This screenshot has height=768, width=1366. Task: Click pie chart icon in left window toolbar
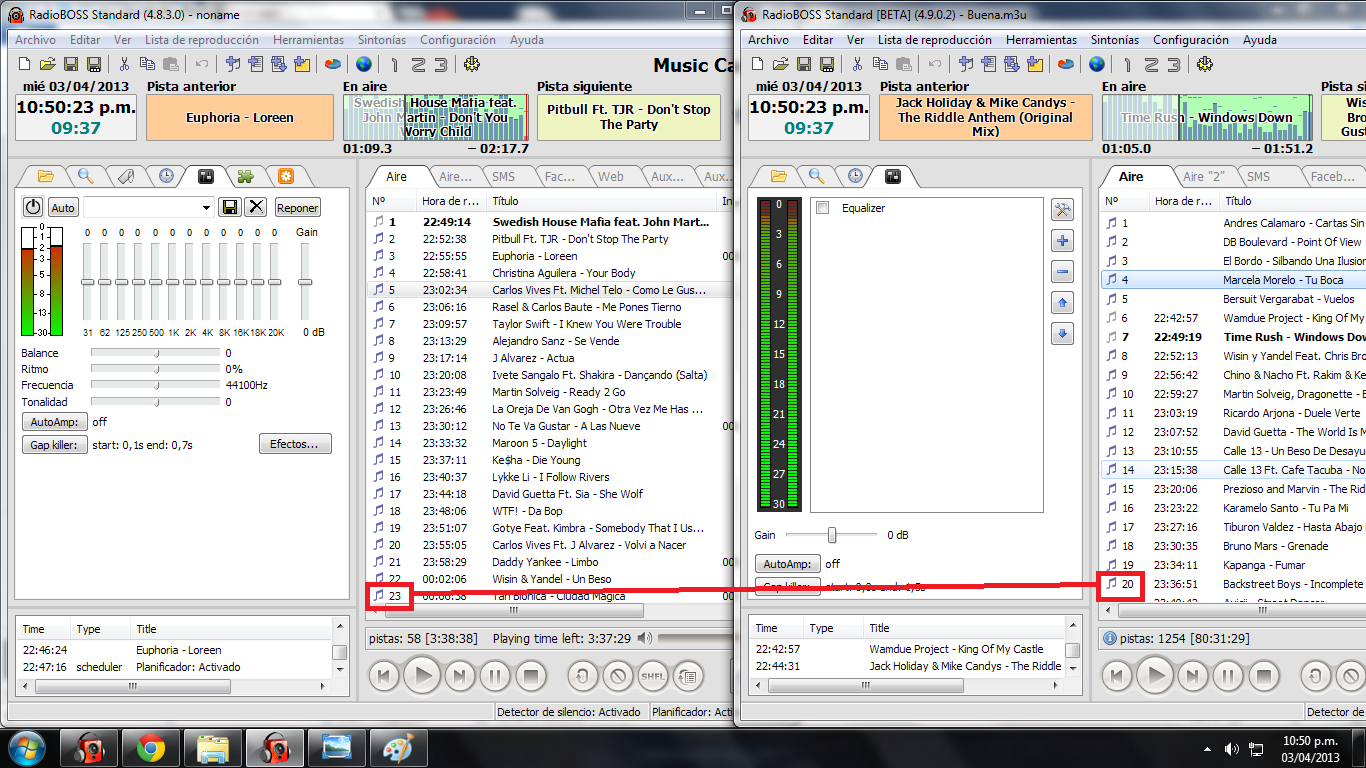coord(333,64)
